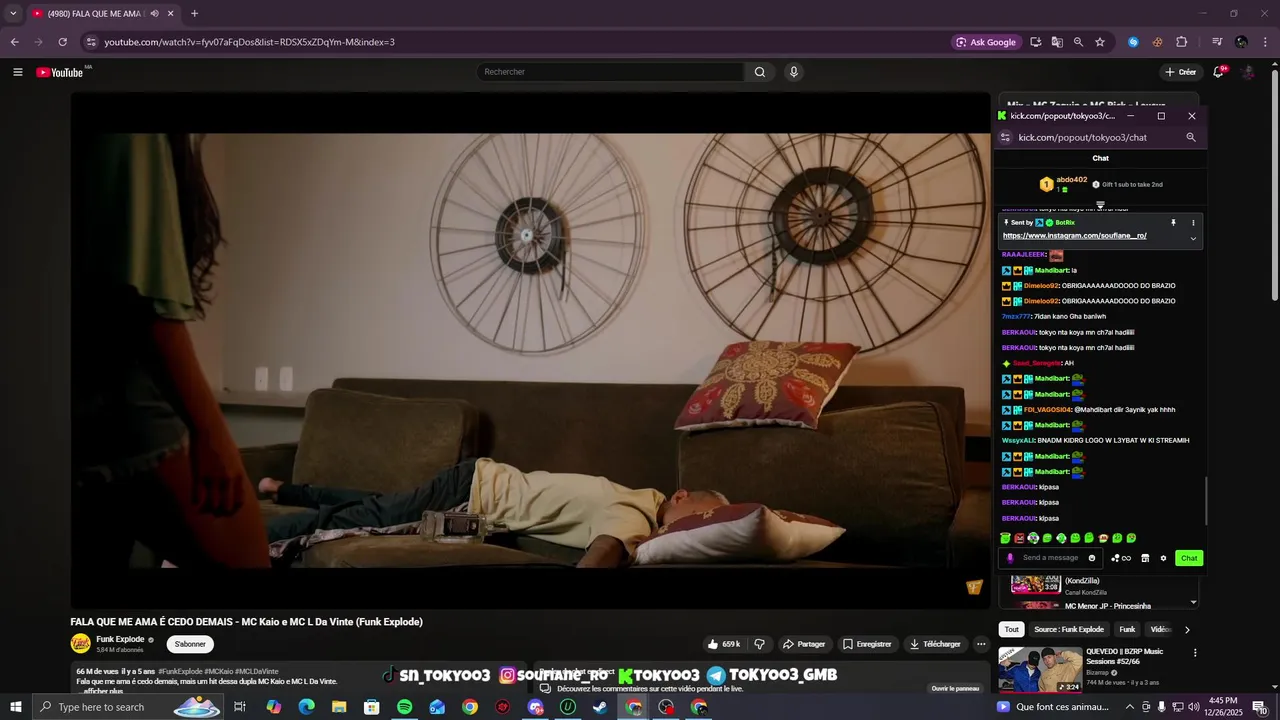Click the Kick popout address bar search icon
This screenshot has width=1280, height=720.
tap(1190, 137)
